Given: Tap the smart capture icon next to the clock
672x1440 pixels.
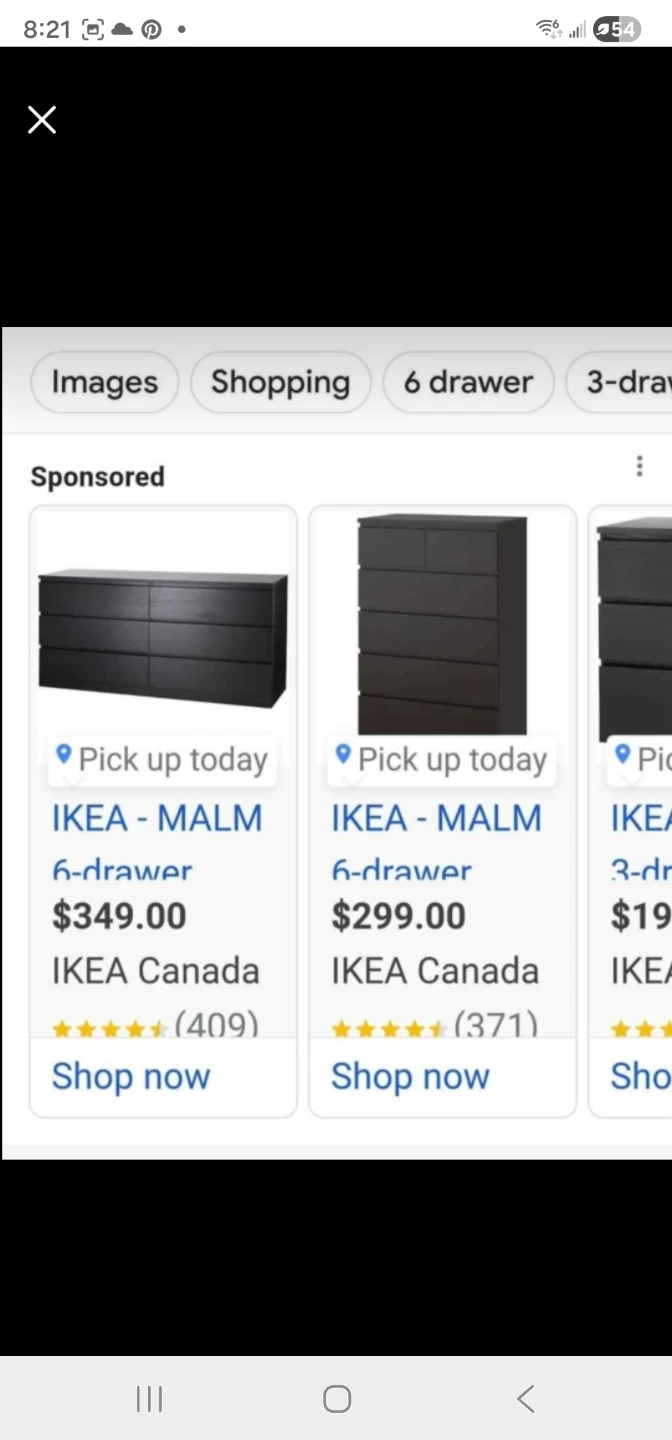Looking at the screenshot, I should (x=91, y=29).
